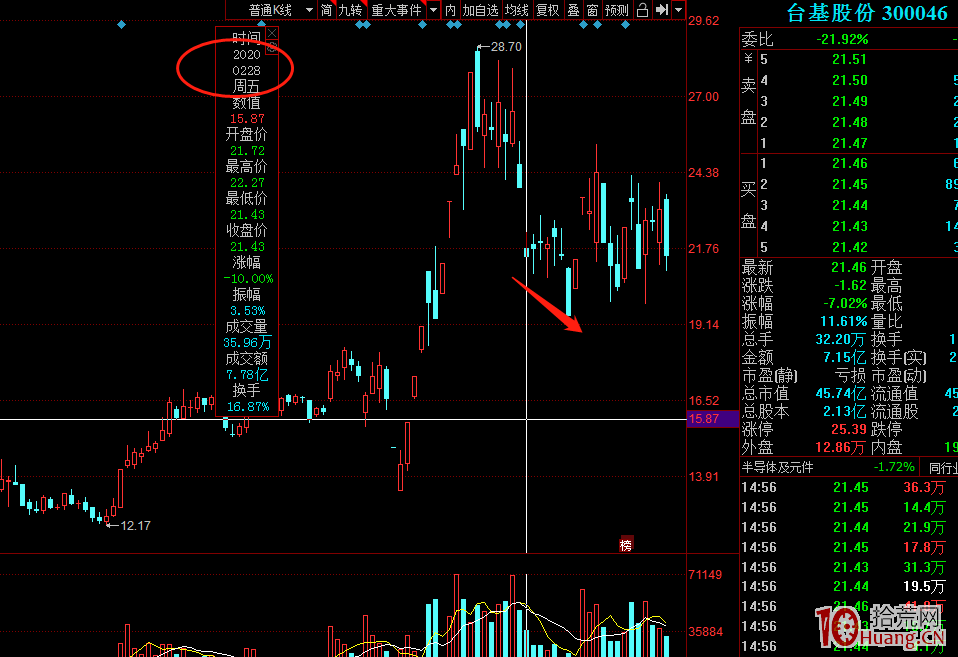Click the rightmost blue diamond event marker

coord(625,24)
